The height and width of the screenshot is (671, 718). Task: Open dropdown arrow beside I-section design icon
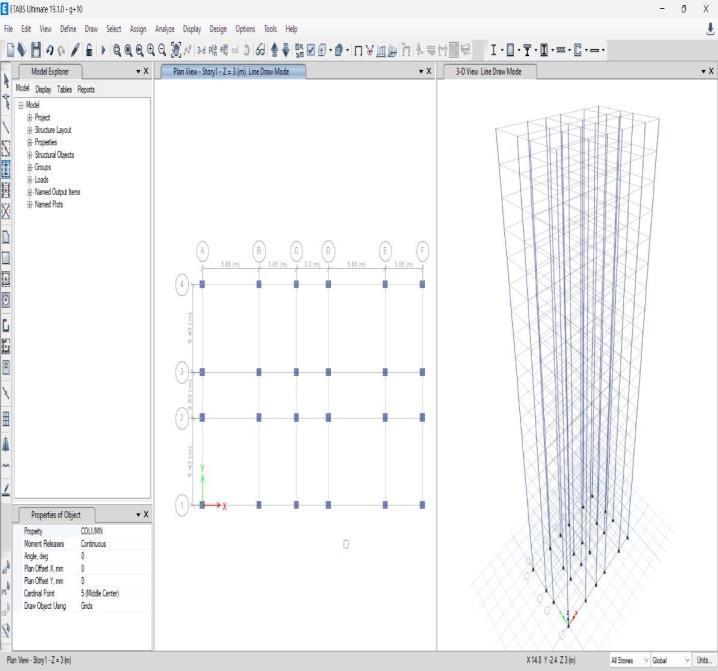(502, 50)
